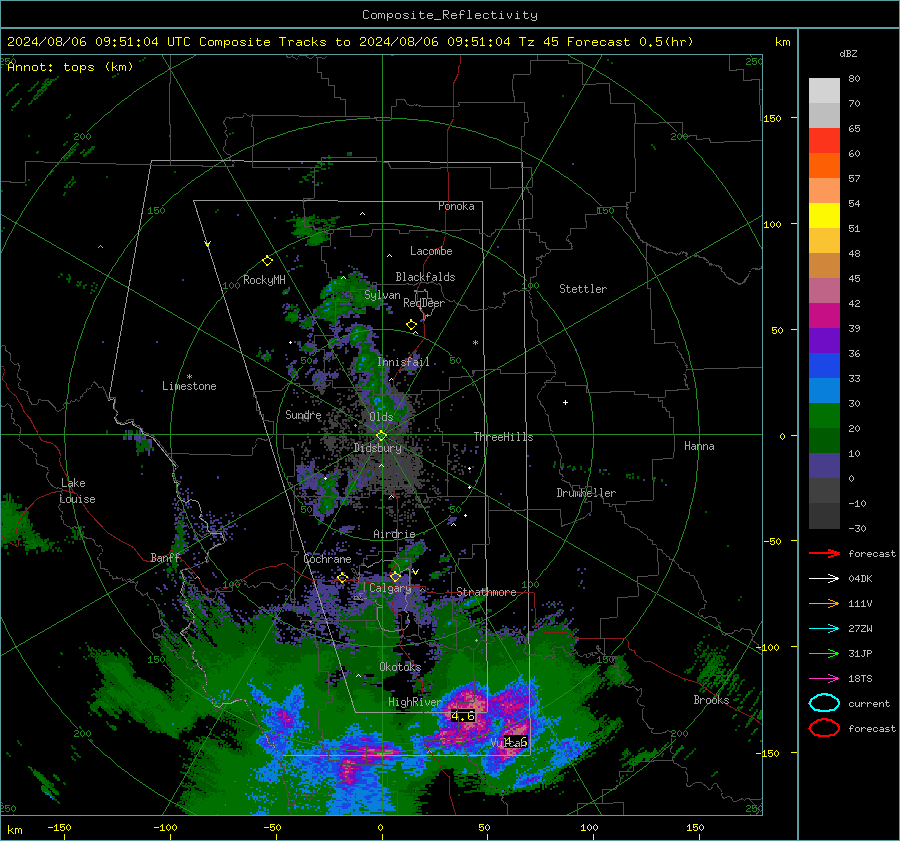This screenshot has height=841, width=900.
Task: Click the 4.6 storm top label near HighRiver
Action: coord(463,716)
